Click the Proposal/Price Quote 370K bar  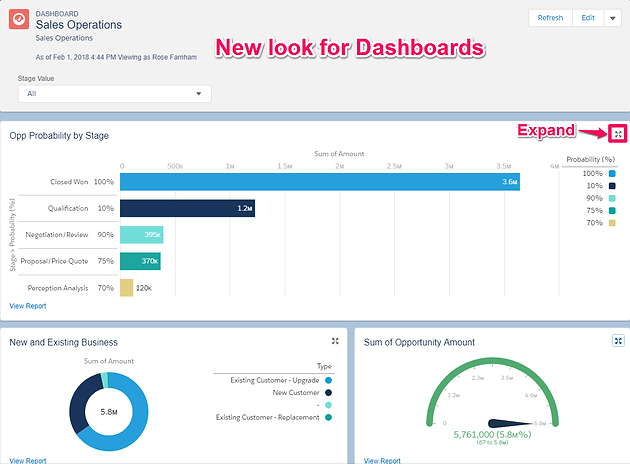(x=140, y=261)
